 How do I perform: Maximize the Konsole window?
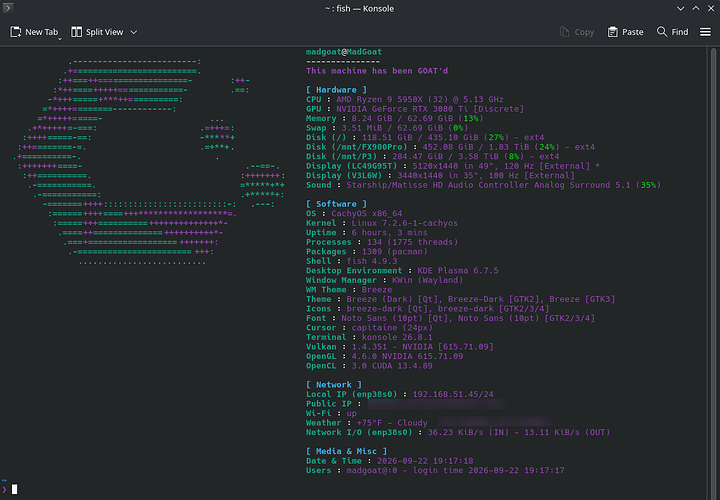pos(696,8)
